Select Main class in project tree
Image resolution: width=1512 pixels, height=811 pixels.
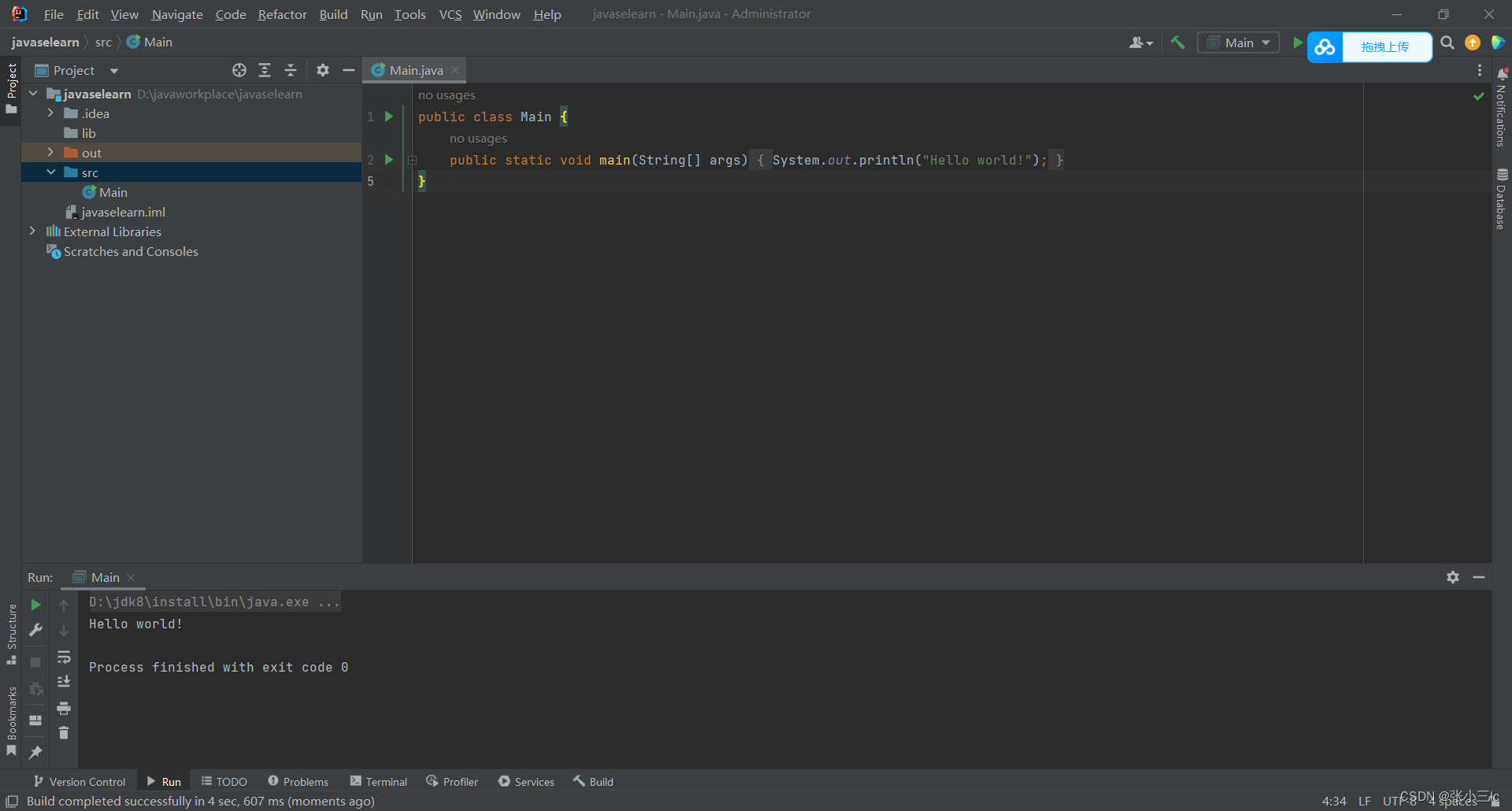tap(113, 192)
